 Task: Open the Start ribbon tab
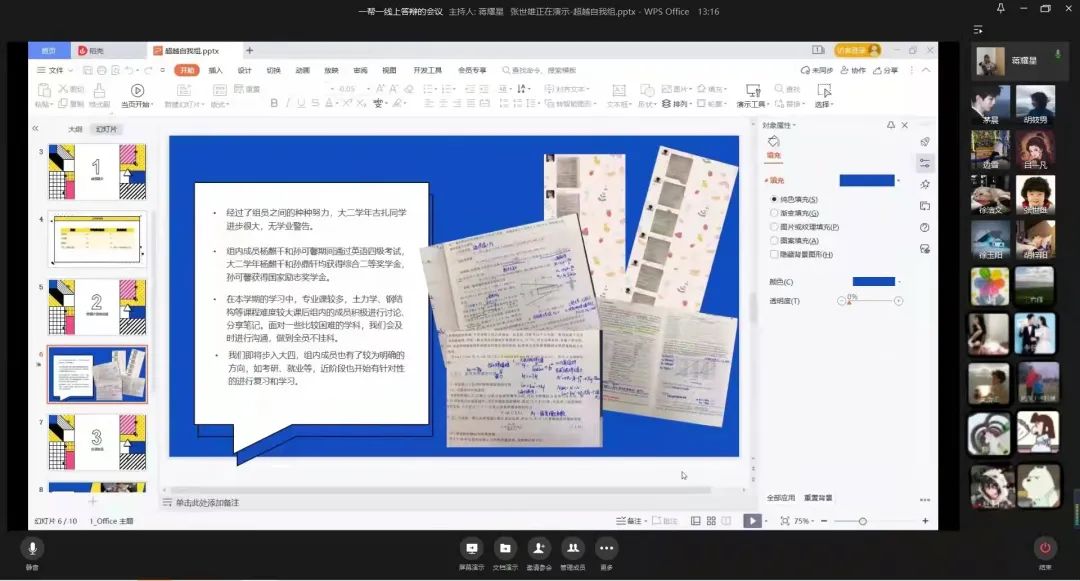click(x=187, y=70)
